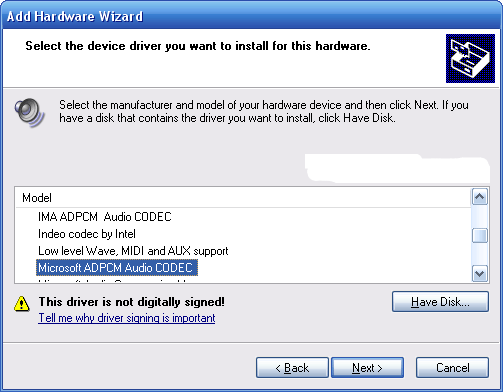
Task: Go back with the Back button
Action: point(292,368)
